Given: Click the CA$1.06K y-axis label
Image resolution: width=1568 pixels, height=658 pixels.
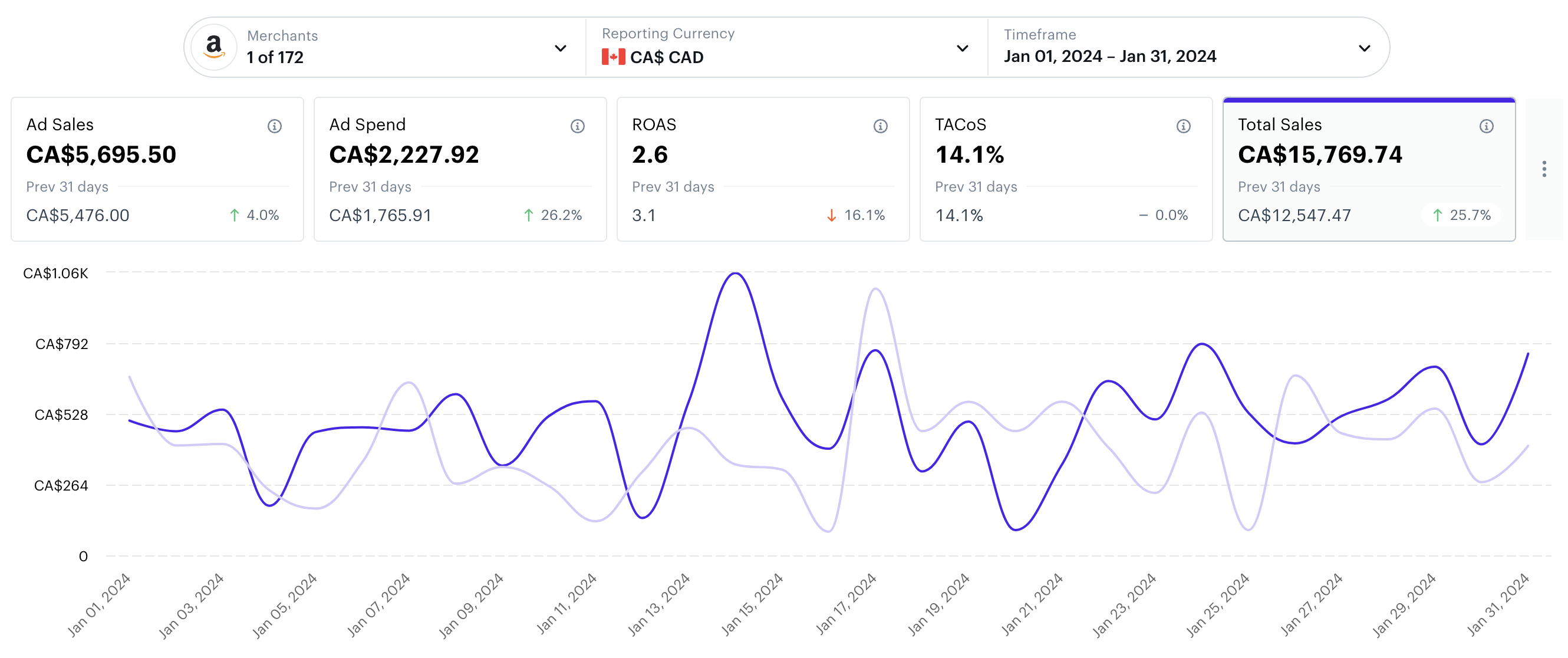Looking at the screenshot, I should click(x=55, y=274).
